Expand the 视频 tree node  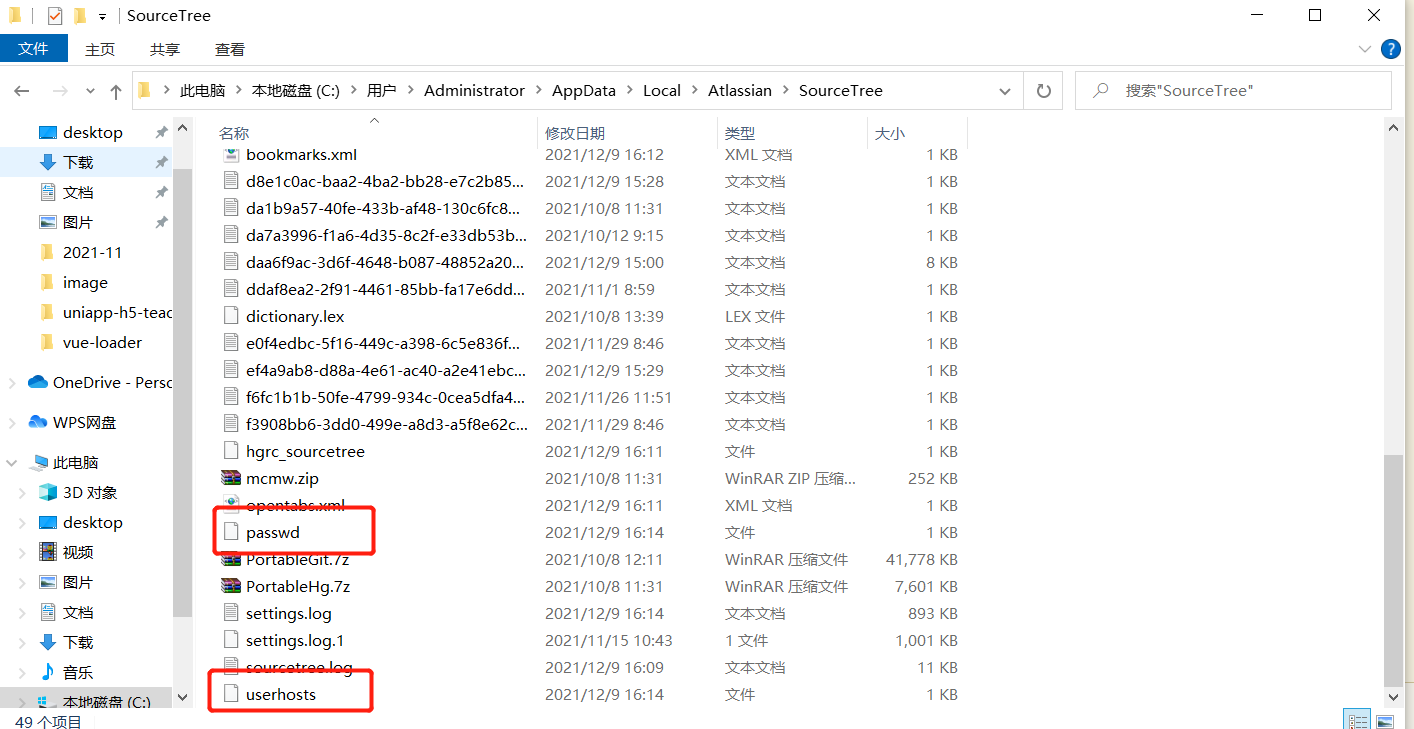pos(23,553)
